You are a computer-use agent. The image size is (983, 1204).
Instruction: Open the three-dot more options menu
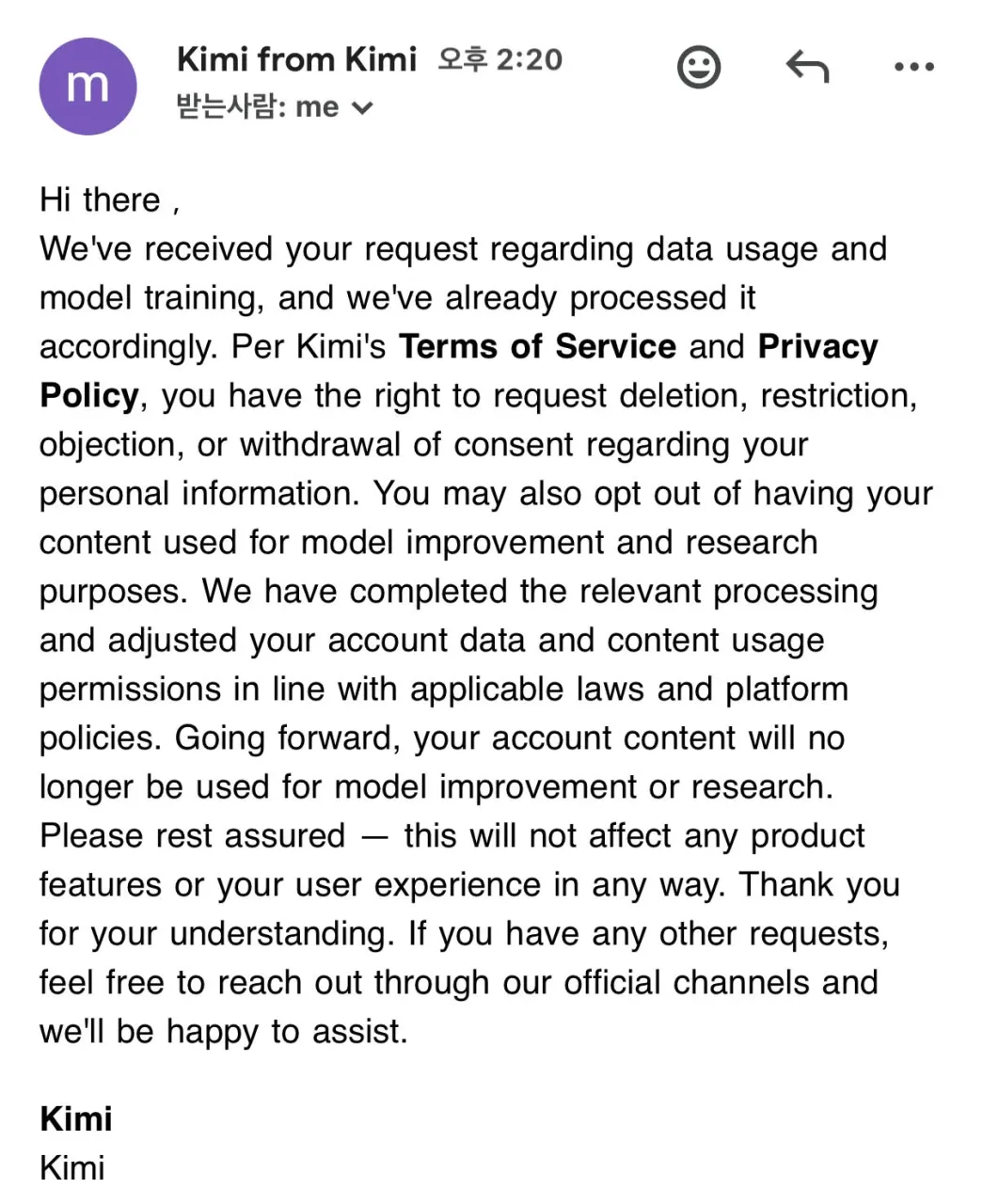(913, 67)
